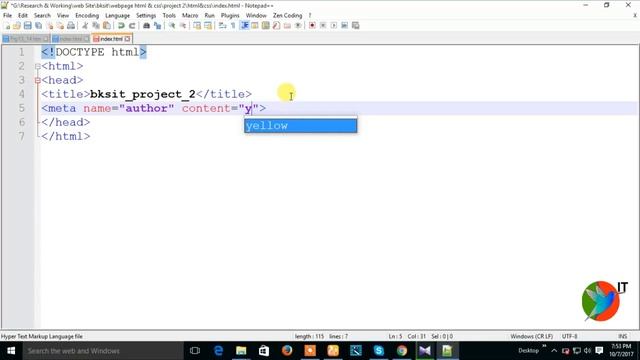Image resolution: width=640 pixels, height=360 pixels.
Task: Save the file using Save icon
Action: tap(27, 25)
